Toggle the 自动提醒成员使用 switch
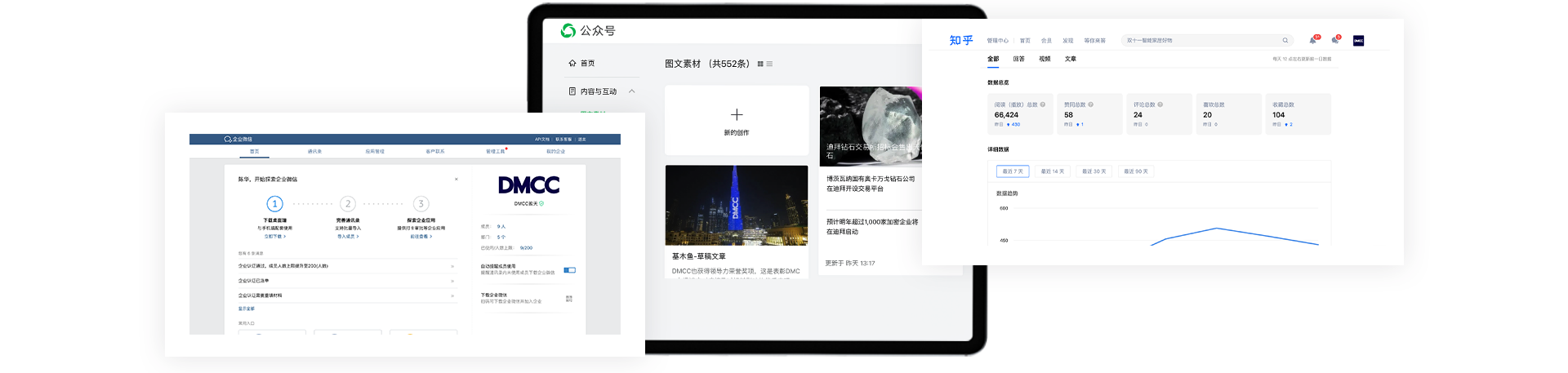 (570, 270)
